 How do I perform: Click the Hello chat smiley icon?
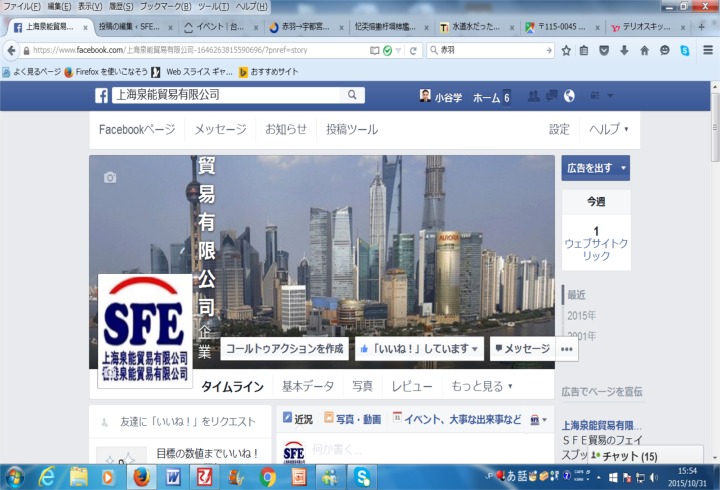point(664,51)
